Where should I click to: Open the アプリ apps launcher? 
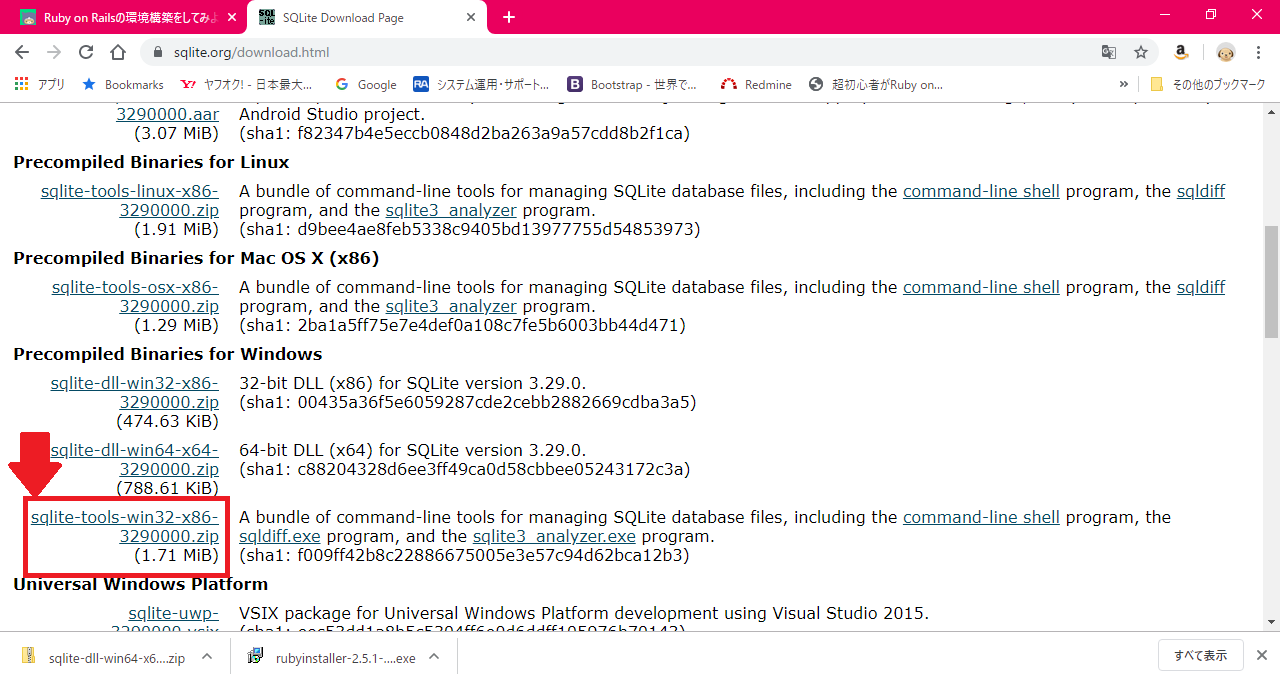20,84
